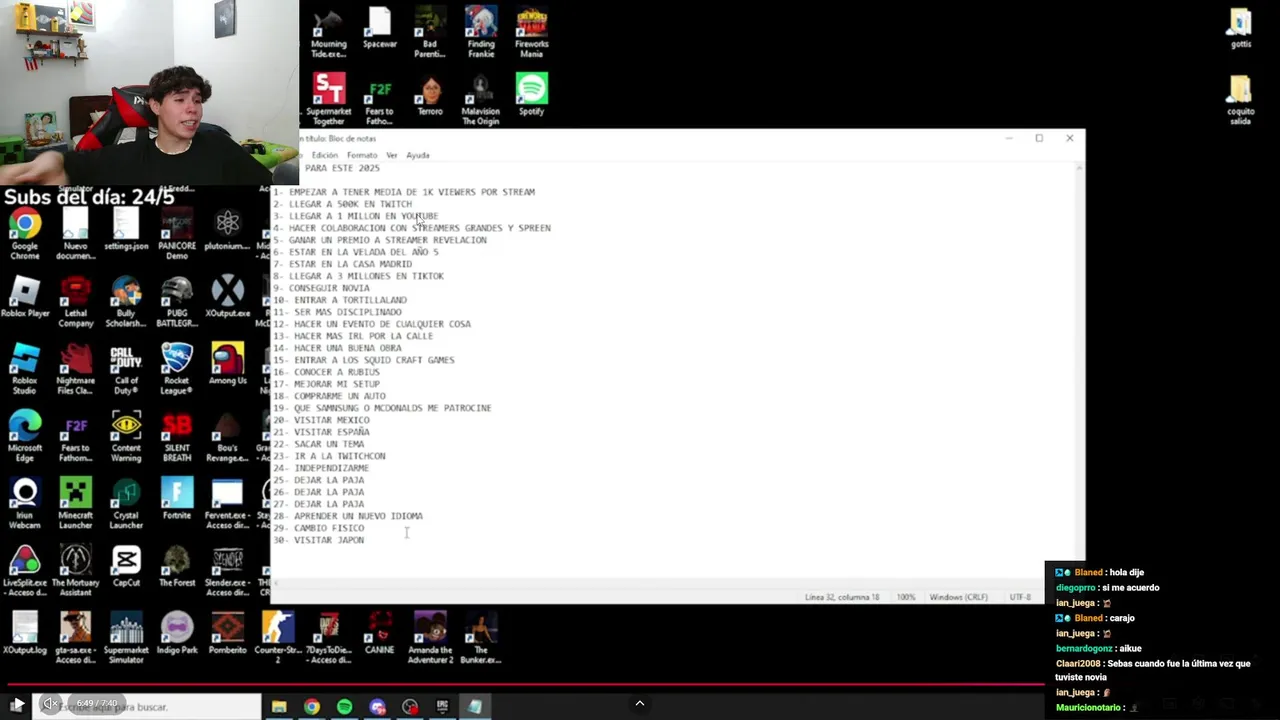The width and height of the screenshot is (1280, 720).
Task: Seek on the red video progress bar
Action: point(522,686)
